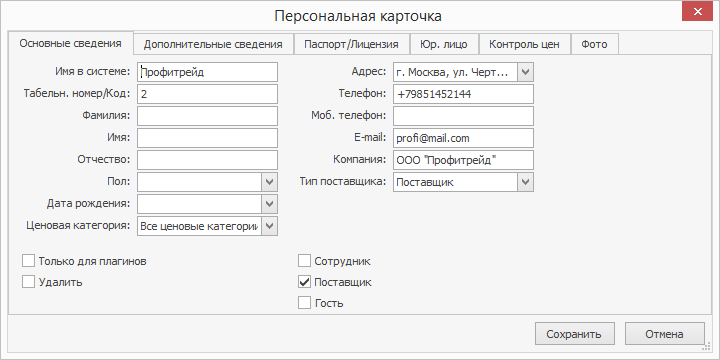Click the Компания field
The height and width of the screenshot is (360, 720).
(463, 160)
